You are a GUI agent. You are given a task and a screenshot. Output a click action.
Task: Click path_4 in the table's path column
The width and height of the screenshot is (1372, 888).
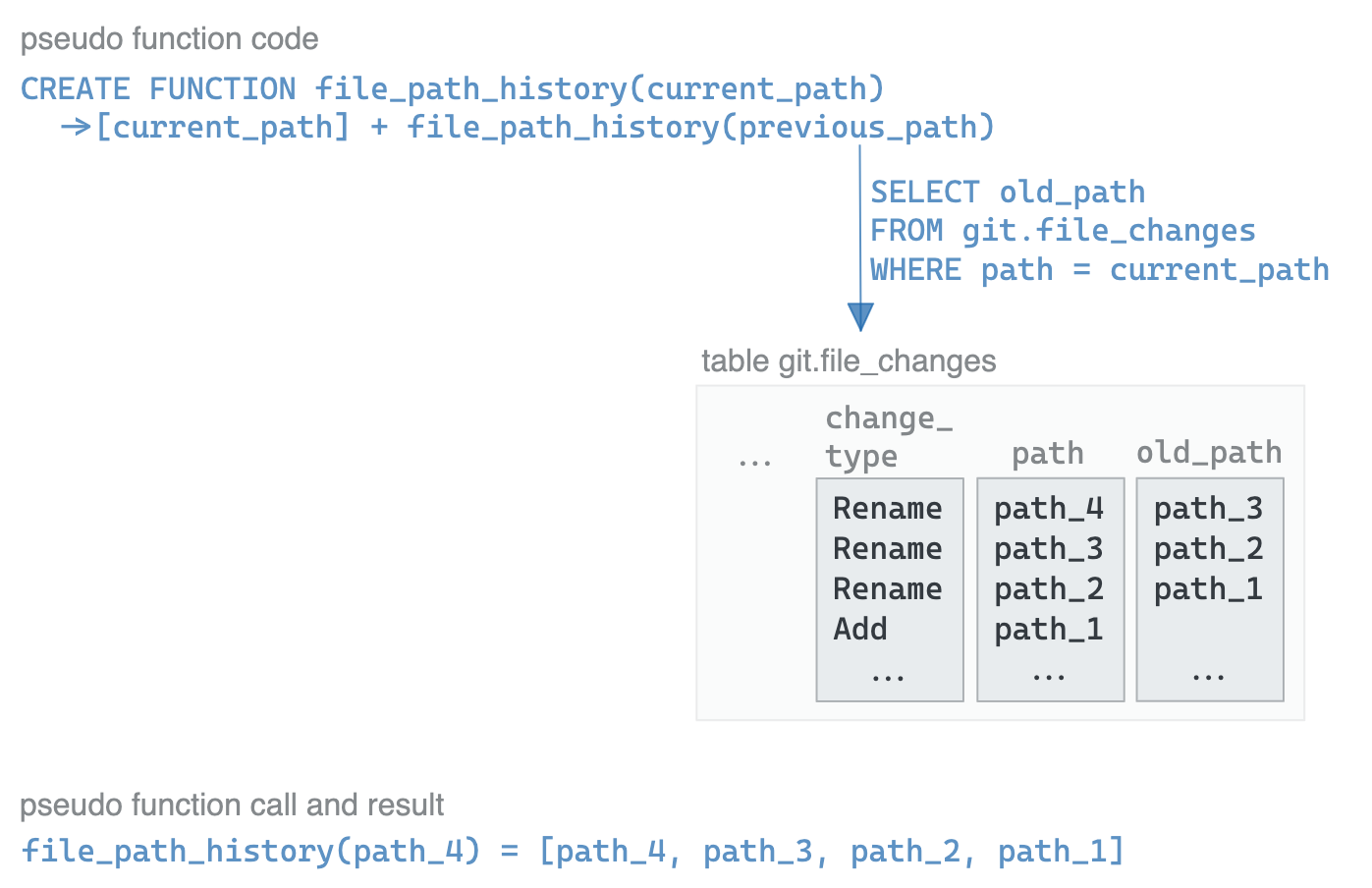point(1048,509)
